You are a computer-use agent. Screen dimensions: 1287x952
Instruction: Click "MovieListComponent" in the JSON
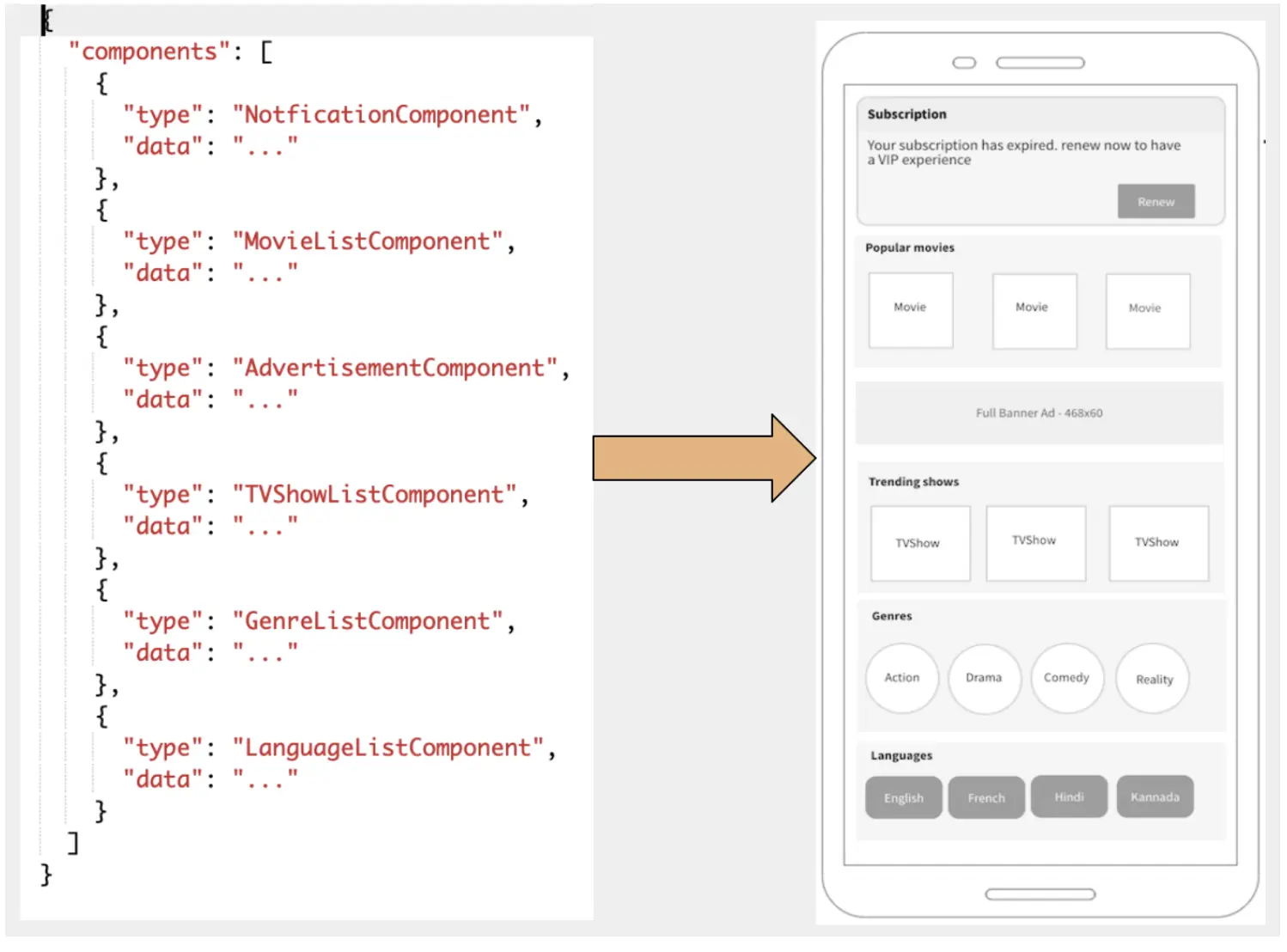point(368,241)
